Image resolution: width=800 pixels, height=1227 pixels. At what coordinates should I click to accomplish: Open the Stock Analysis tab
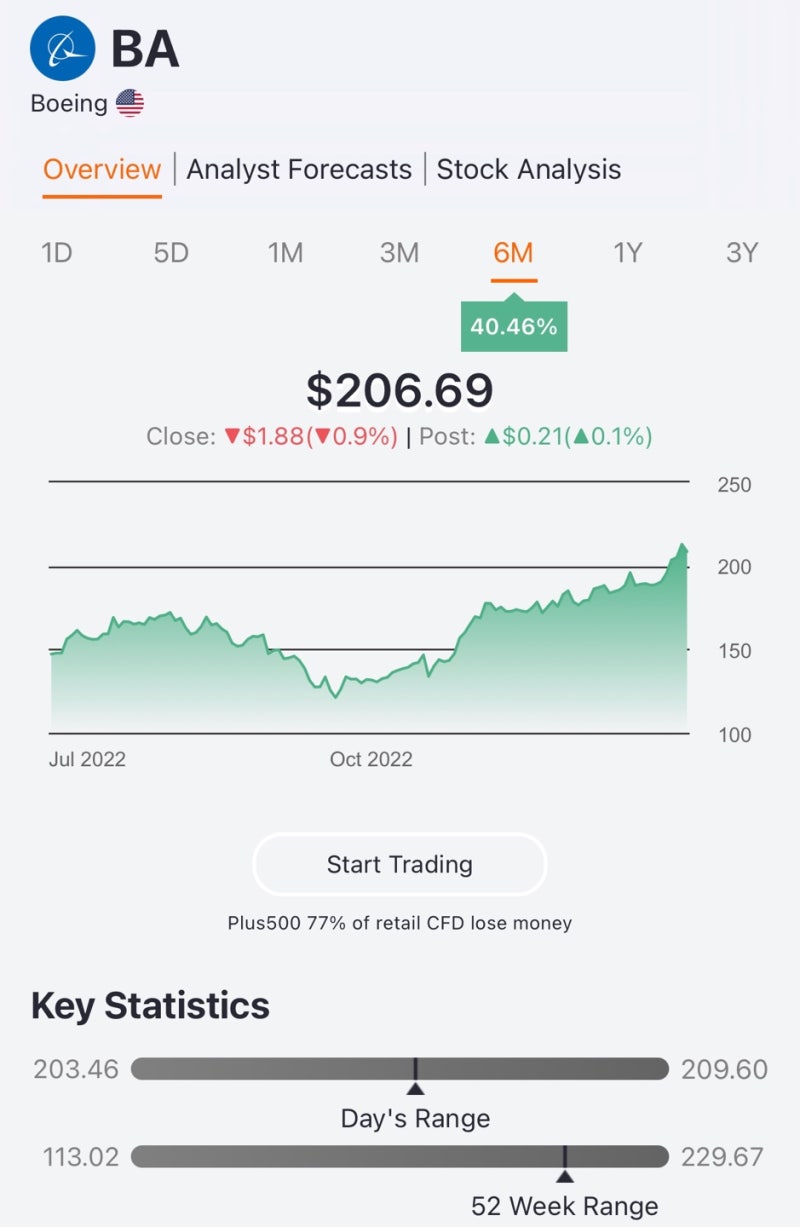[x=529, y=170]
